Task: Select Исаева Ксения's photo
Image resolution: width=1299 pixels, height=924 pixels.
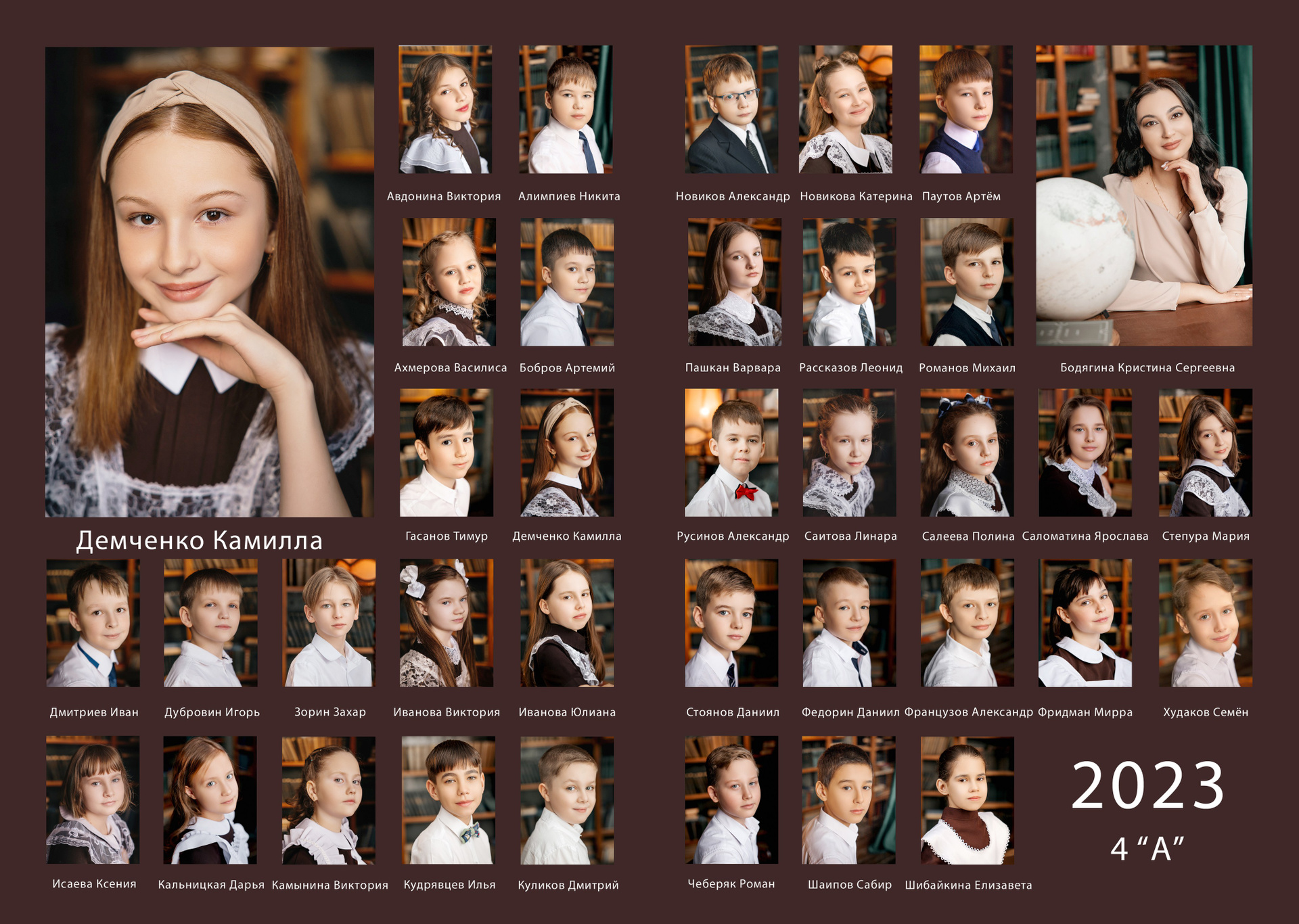Action: click(x=93, y=800)
